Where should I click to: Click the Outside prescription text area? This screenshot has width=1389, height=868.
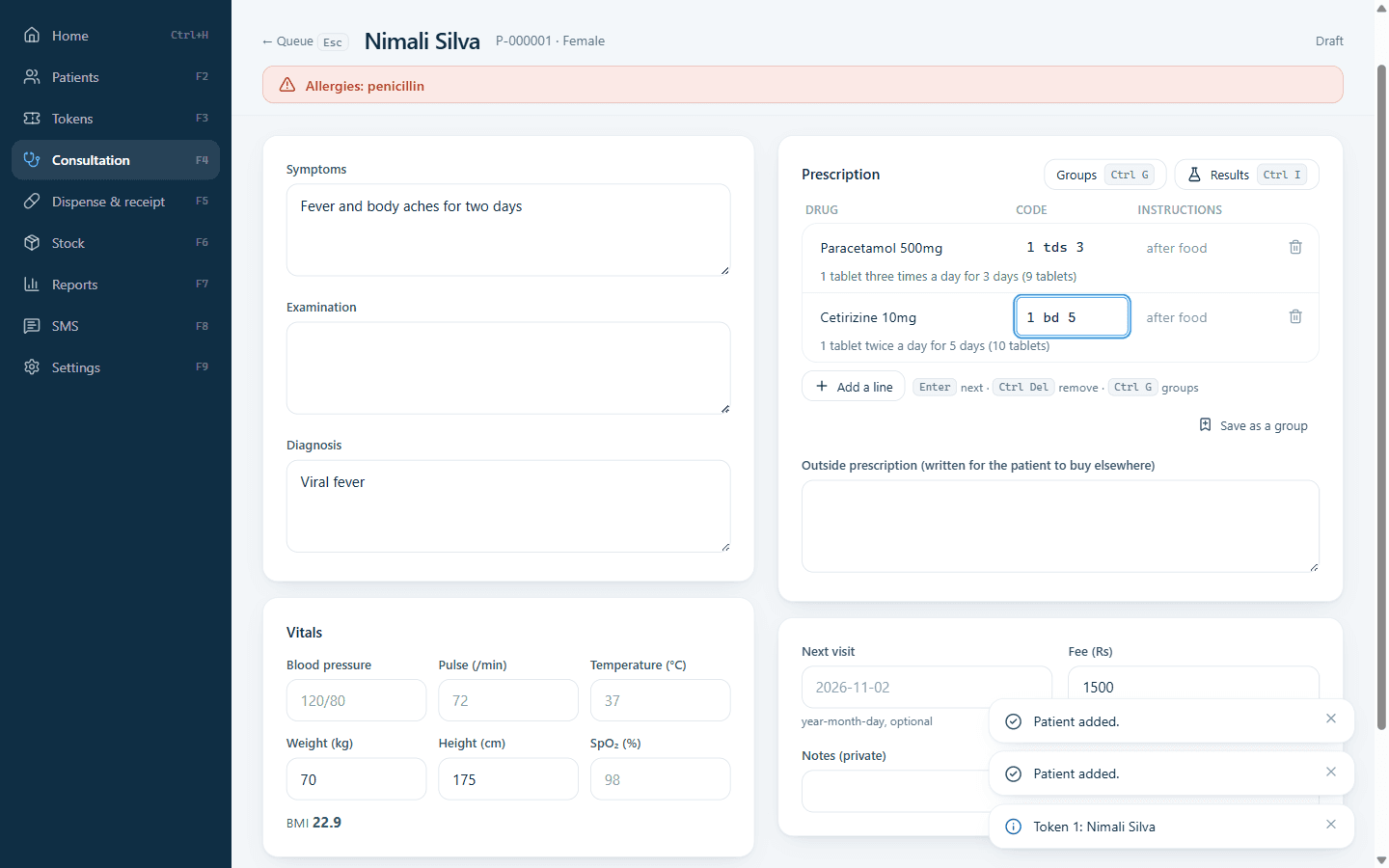pos(1060,527)
